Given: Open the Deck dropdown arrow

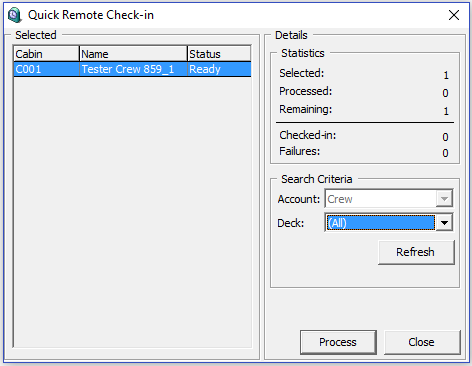Looking at the screenshot, I should coord(444,223).
